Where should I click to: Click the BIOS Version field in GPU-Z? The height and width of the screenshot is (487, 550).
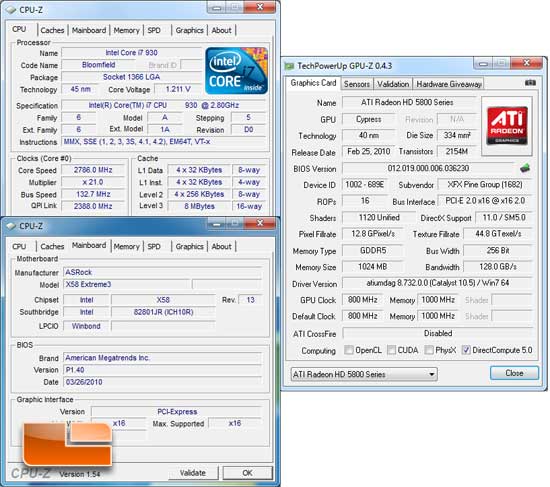point(428,168)
